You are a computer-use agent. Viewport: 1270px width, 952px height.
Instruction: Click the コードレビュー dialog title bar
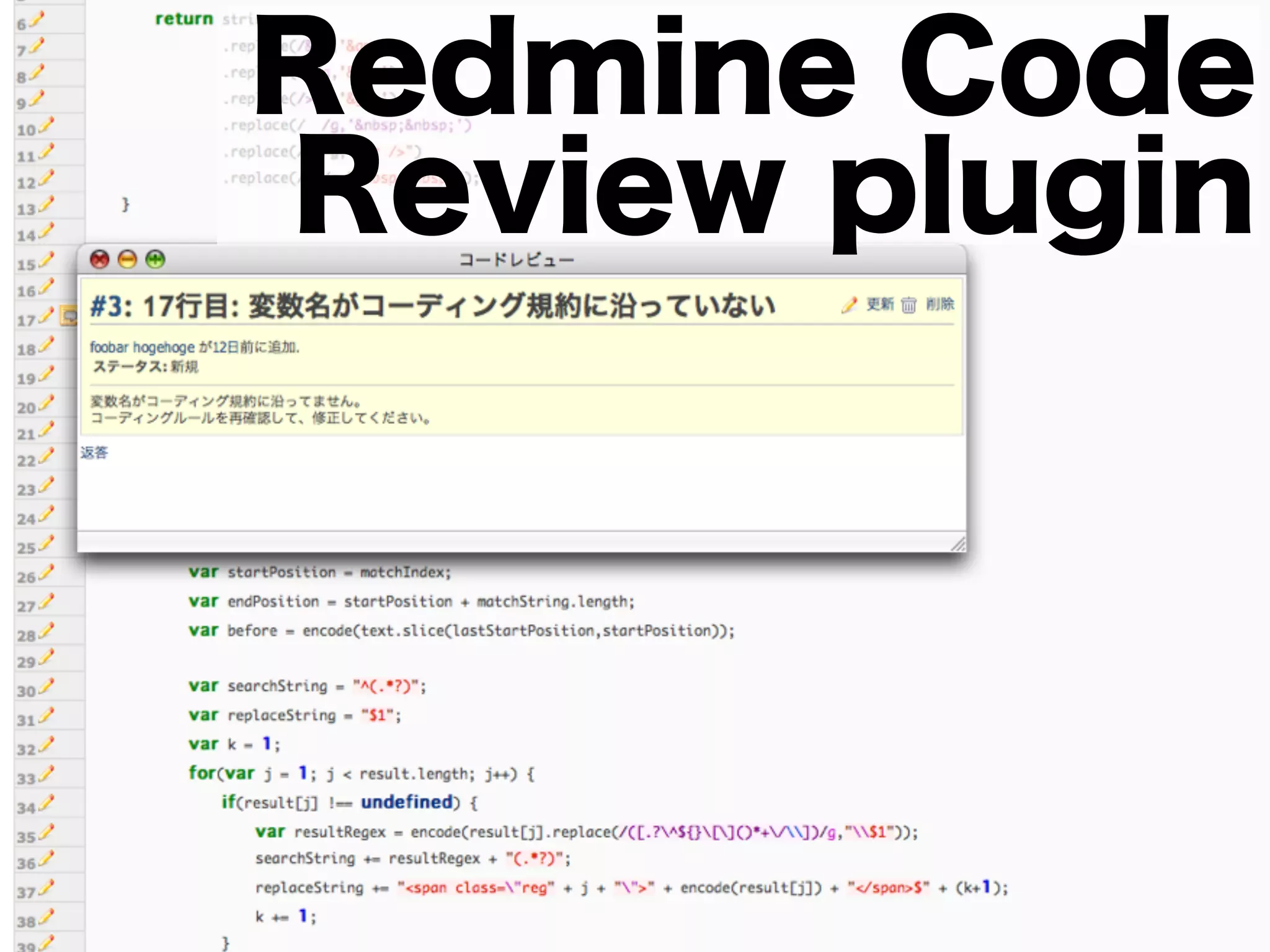point(521,259)
